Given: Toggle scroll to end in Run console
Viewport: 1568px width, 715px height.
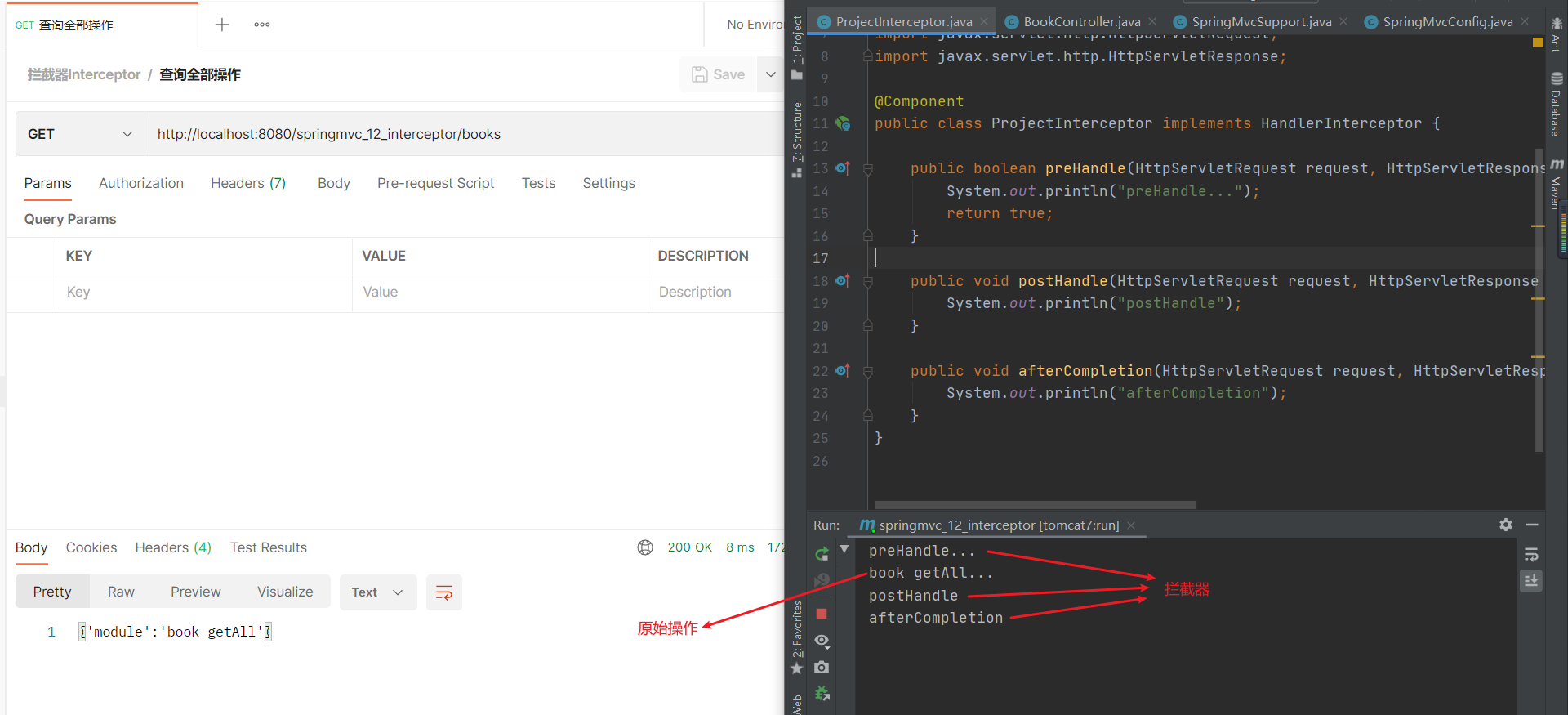Looking at the screenshot, I should tap(1531, 581).
